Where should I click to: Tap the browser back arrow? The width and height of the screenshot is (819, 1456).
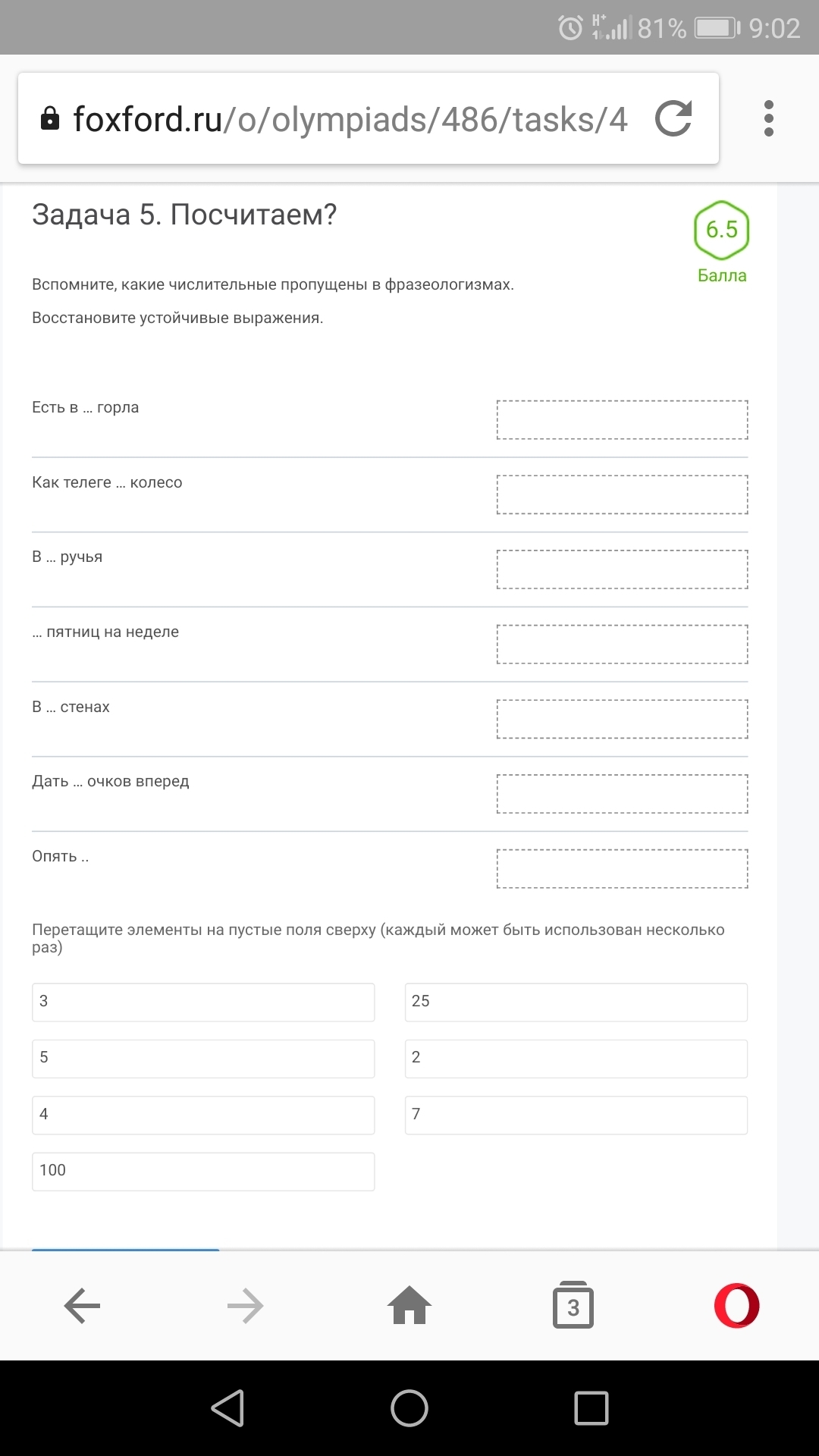click(x=82, y=1306)
